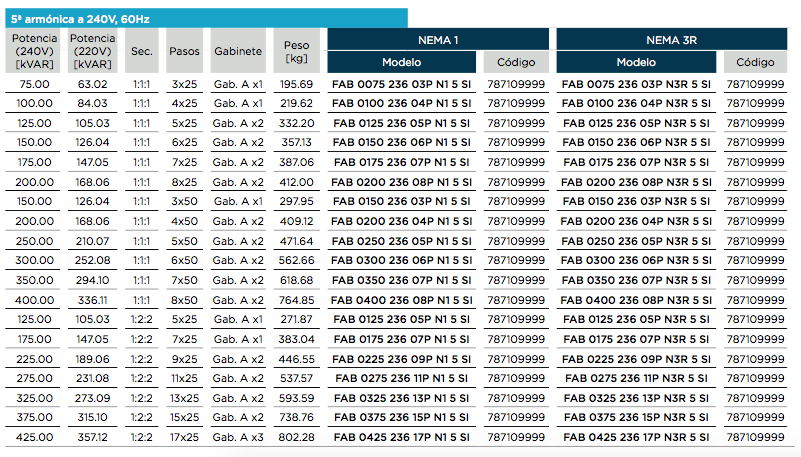Click the '5ª armónica a 240V, 60Hz' title bar
This screenshot has height=457, width=801.
[x=206, y=19]
